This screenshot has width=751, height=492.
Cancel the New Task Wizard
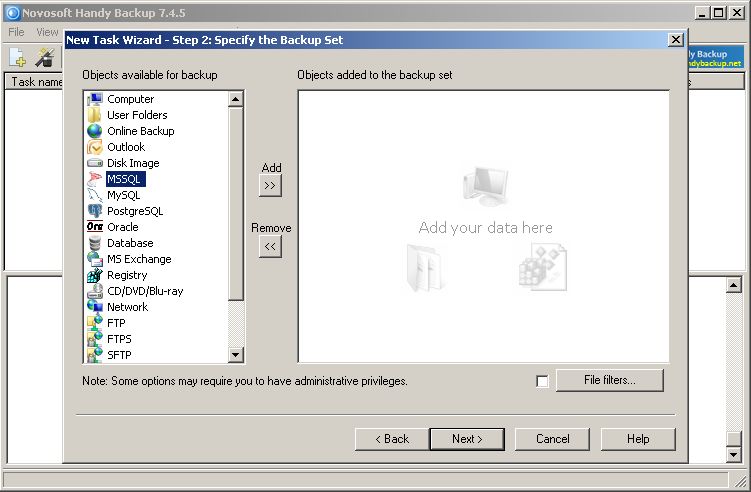(552, 439)
